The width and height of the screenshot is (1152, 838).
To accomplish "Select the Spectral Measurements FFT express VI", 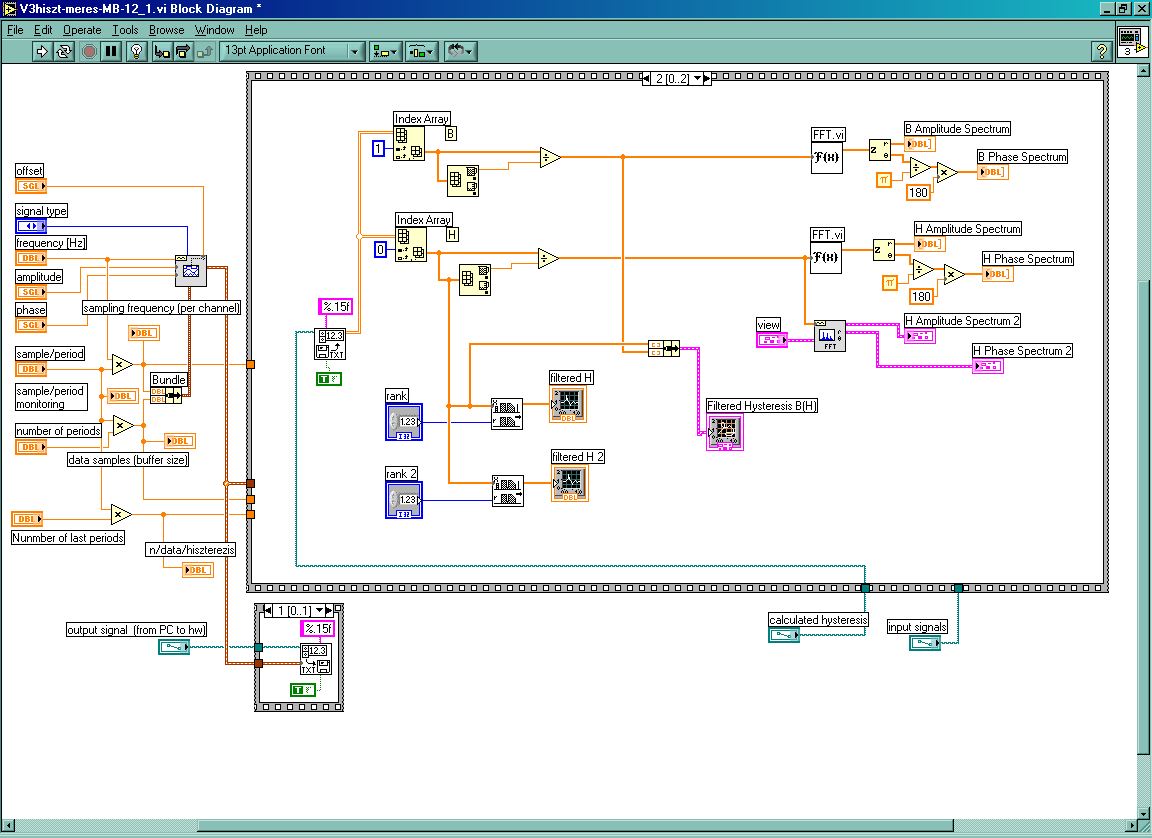I will click(x=830, y=336).
